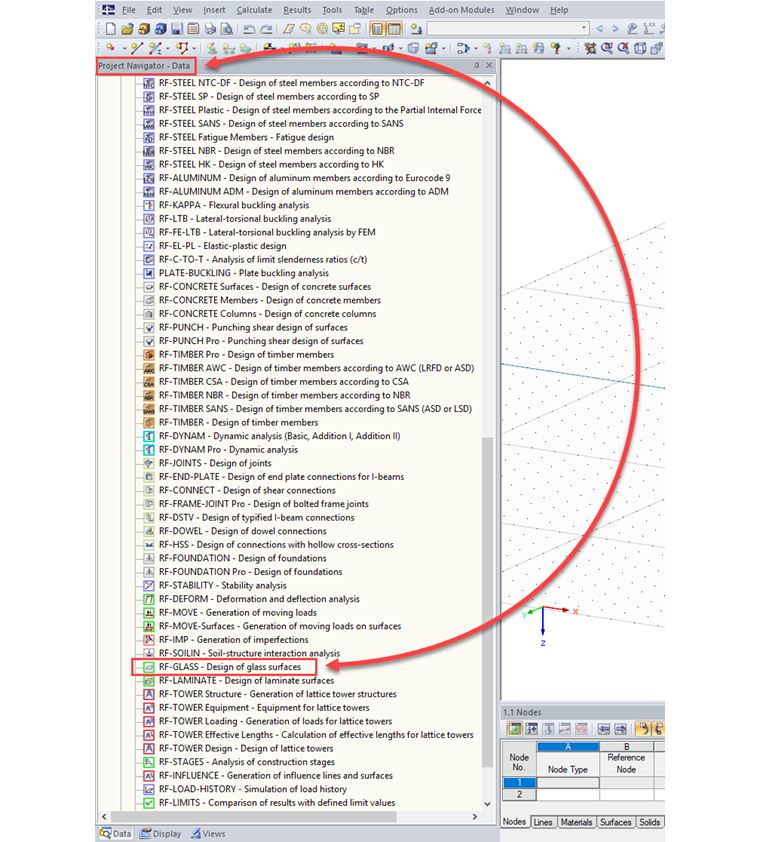The width and height of the screenshot is (760, 842).
Task: Switch to the Display navigator tab
Action: coord(161,833)
